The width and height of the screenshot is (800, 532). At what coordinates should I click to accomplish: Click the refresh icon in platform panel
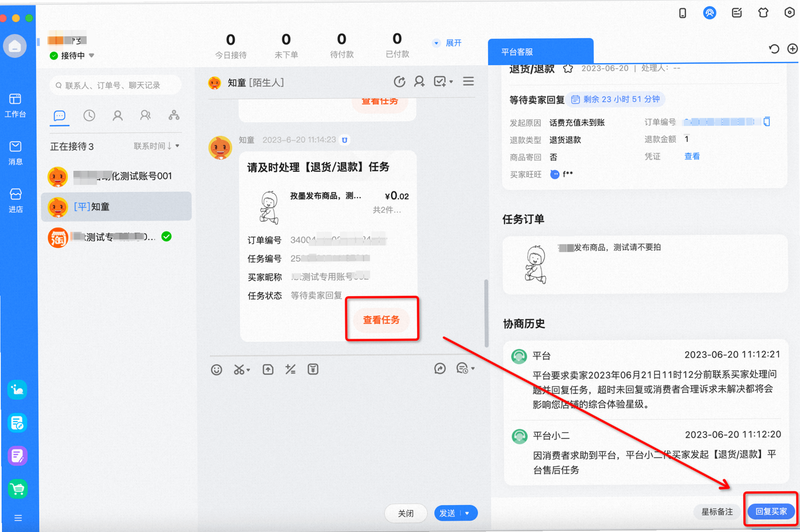(774, 49)
